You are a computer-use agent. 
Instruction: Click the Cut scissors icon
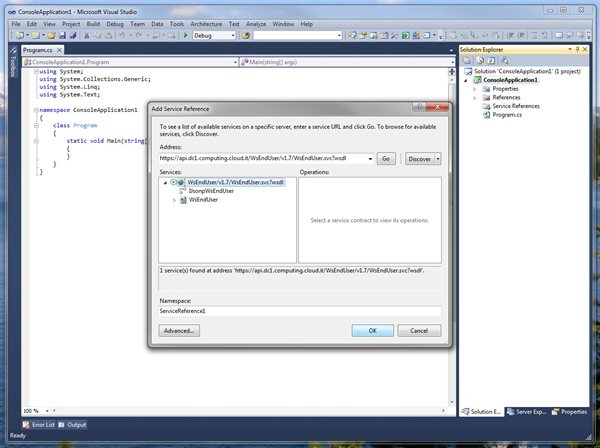click(x=87, y=36)
